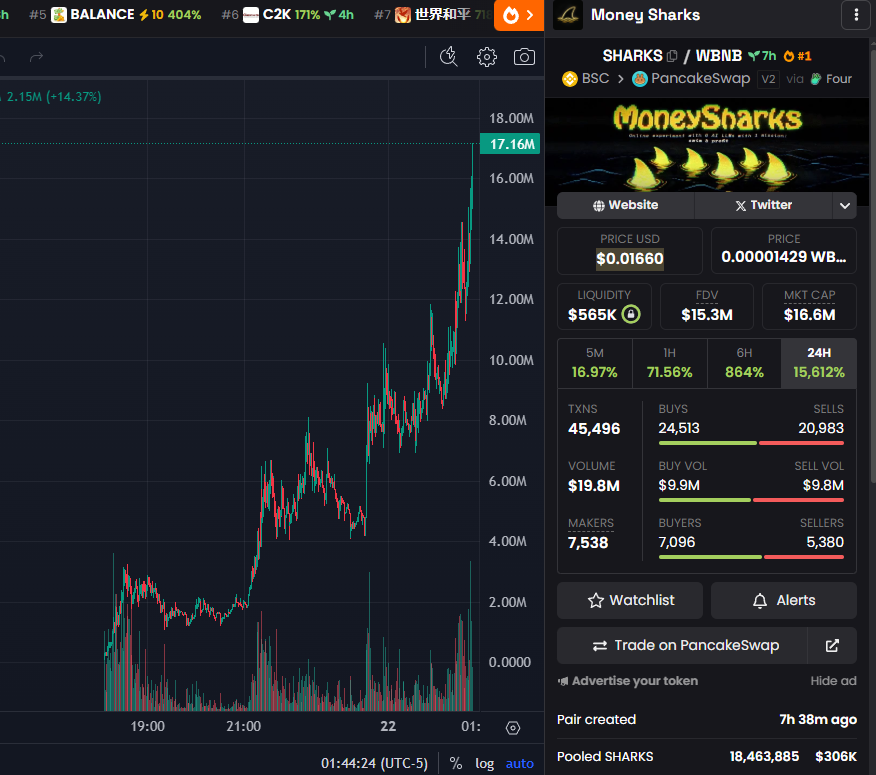The image size is (876, 775).
Task: Click the FDV $15.3M box
Action: point(707,306)
